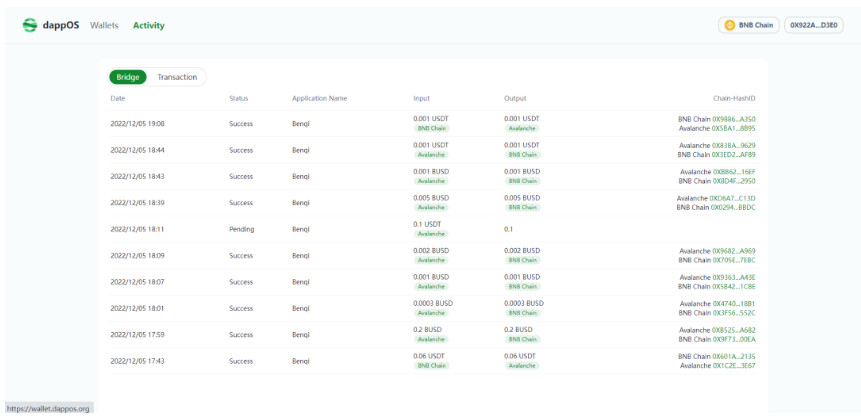
Task: Click the wallet.dappos.org status URL
Action: tap(48, 409)
